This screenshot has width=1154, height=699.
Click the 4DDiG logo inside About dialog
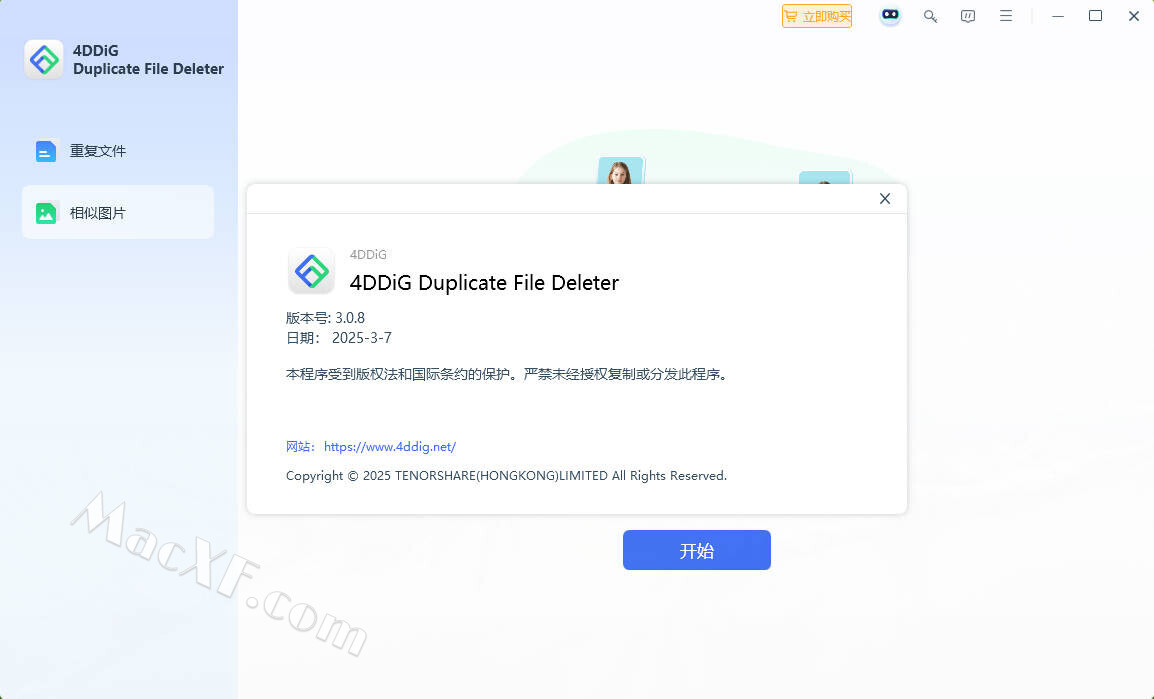pos(311,272)
